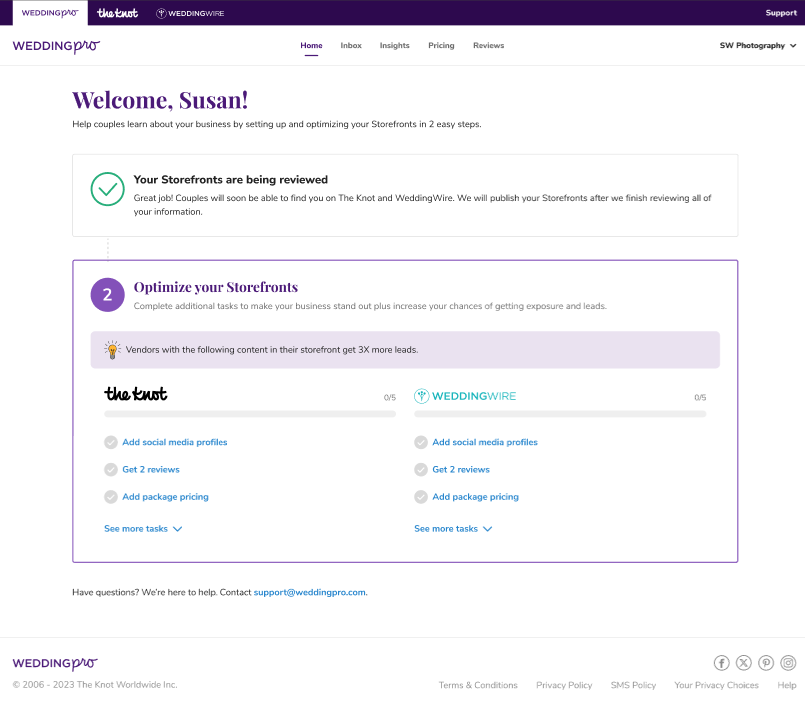
Task: Click the WeddingPro logo in header
Action: [56, 46]
